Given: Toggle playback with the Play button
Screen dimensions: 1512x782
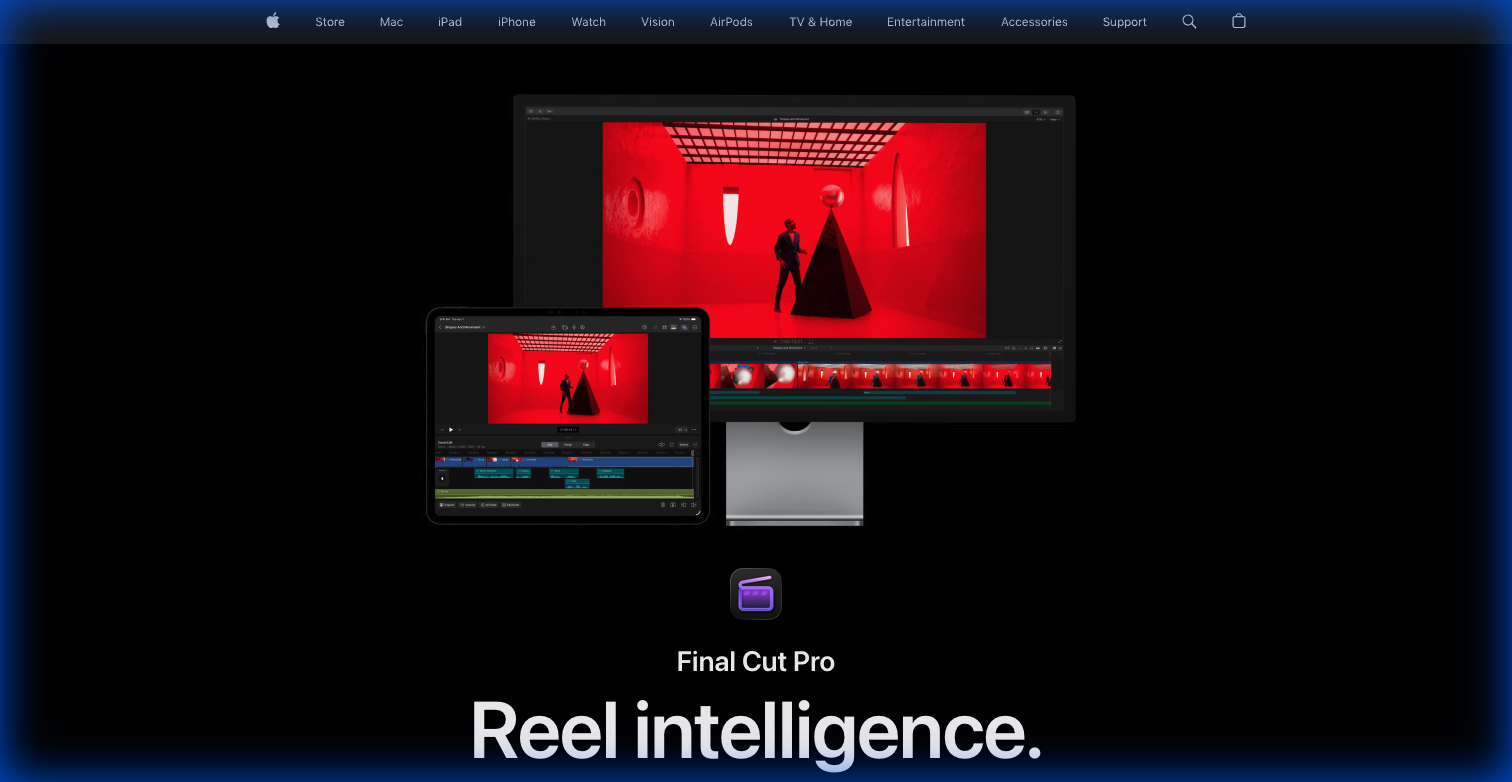Looking at the screenshot, I should [x=451, y=429].
